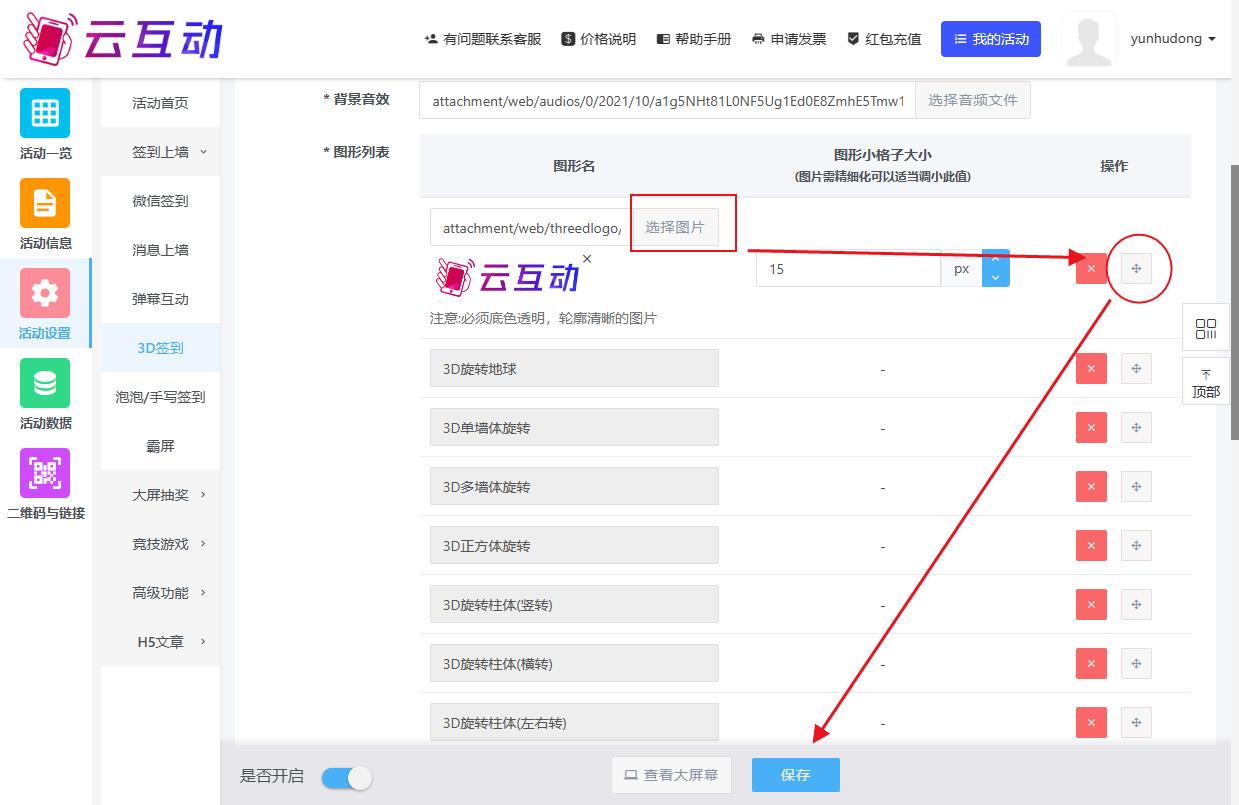Toggle the 是否开启 switch
The height and width of the screenshot is (805, 1239).
(347, 777)
